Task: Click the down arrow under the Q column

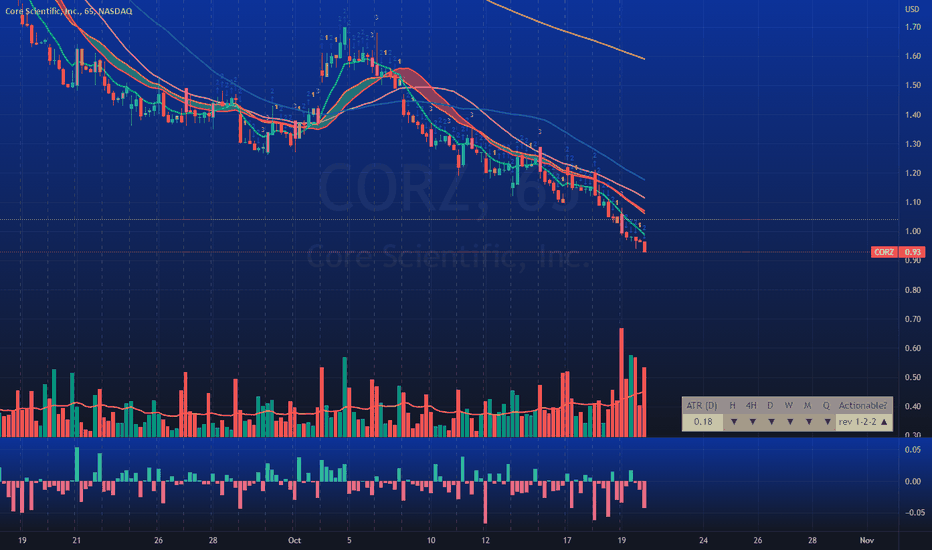Action: point(827,422)
